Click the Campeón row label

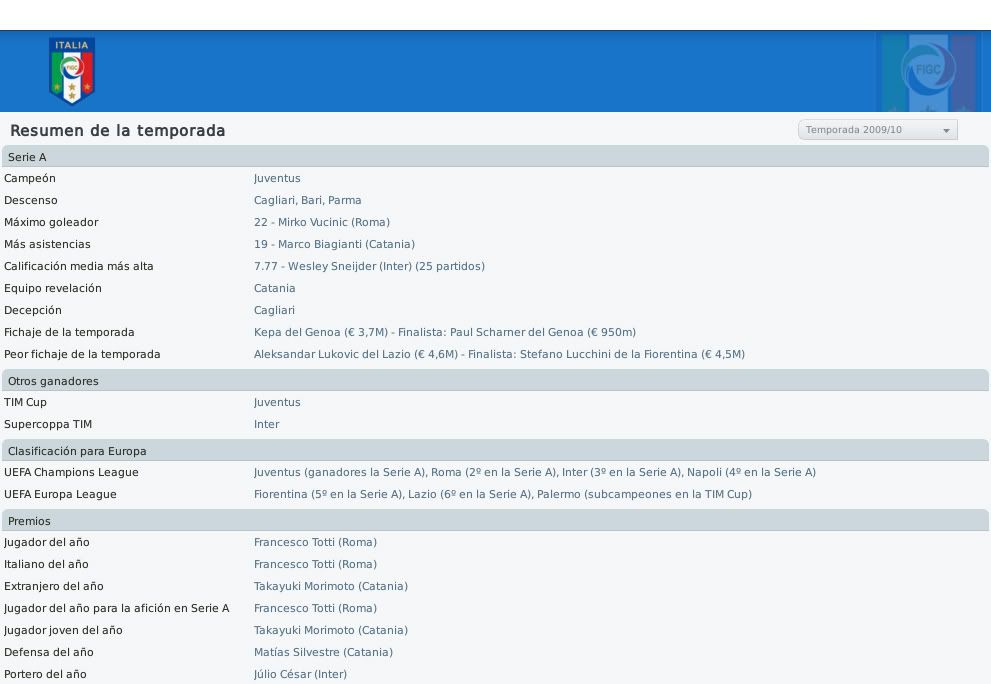coord(30,178)
